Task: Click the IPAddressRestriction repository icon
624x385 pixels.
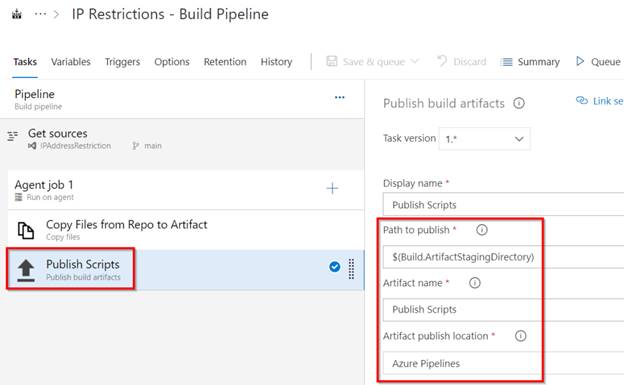Action: tap(32, 146)
